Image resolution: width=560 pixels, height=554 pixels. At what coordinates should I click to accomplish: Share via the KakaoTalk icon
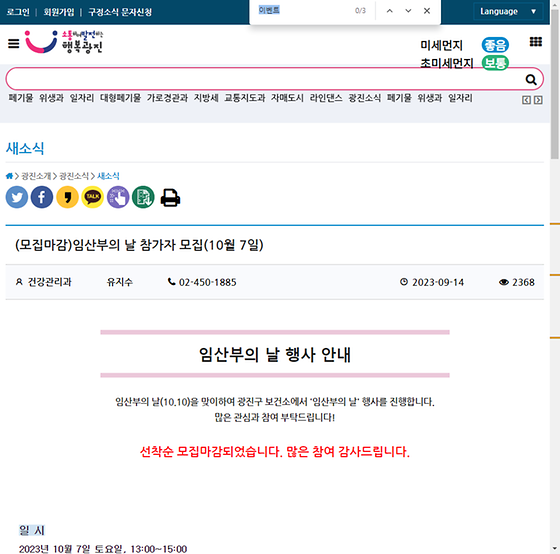click(x=92, y=197)
